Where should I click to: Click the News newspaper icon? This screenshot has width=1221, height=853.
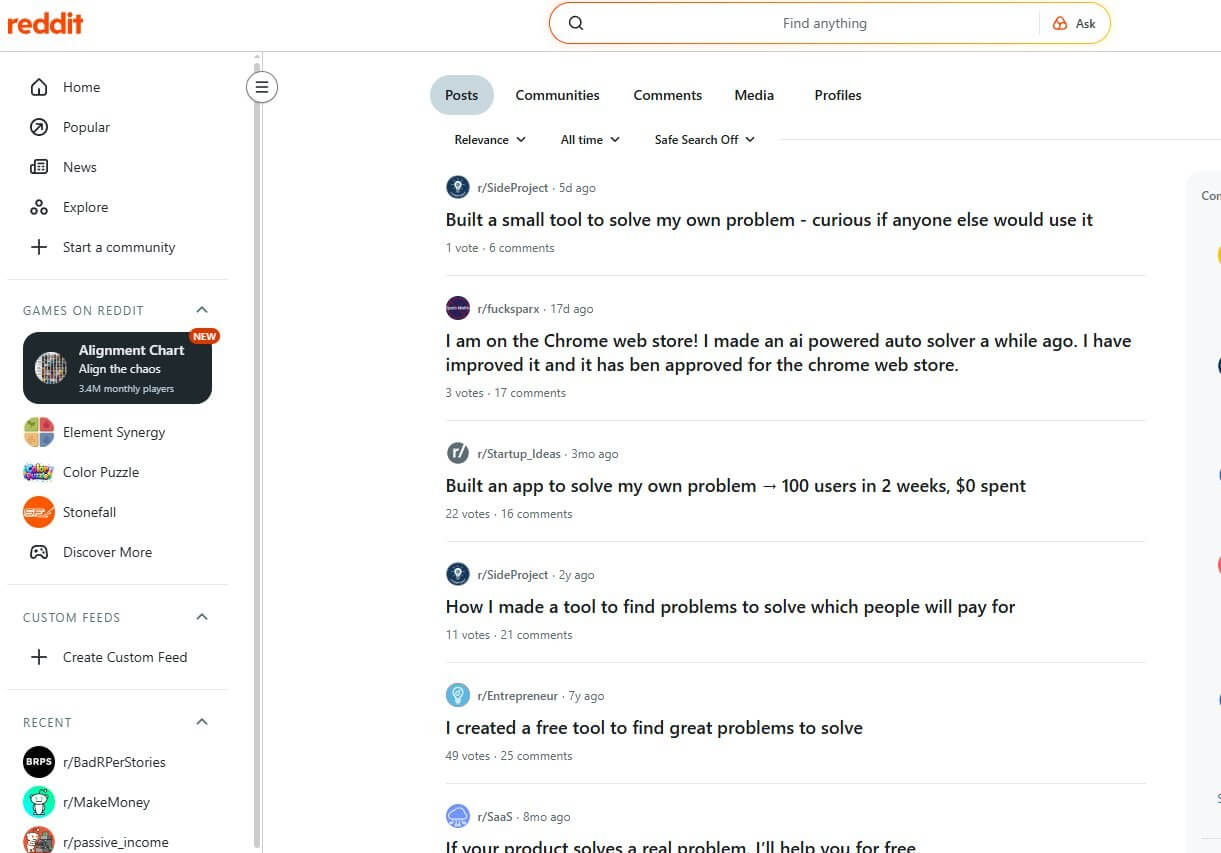click(39, 167)
